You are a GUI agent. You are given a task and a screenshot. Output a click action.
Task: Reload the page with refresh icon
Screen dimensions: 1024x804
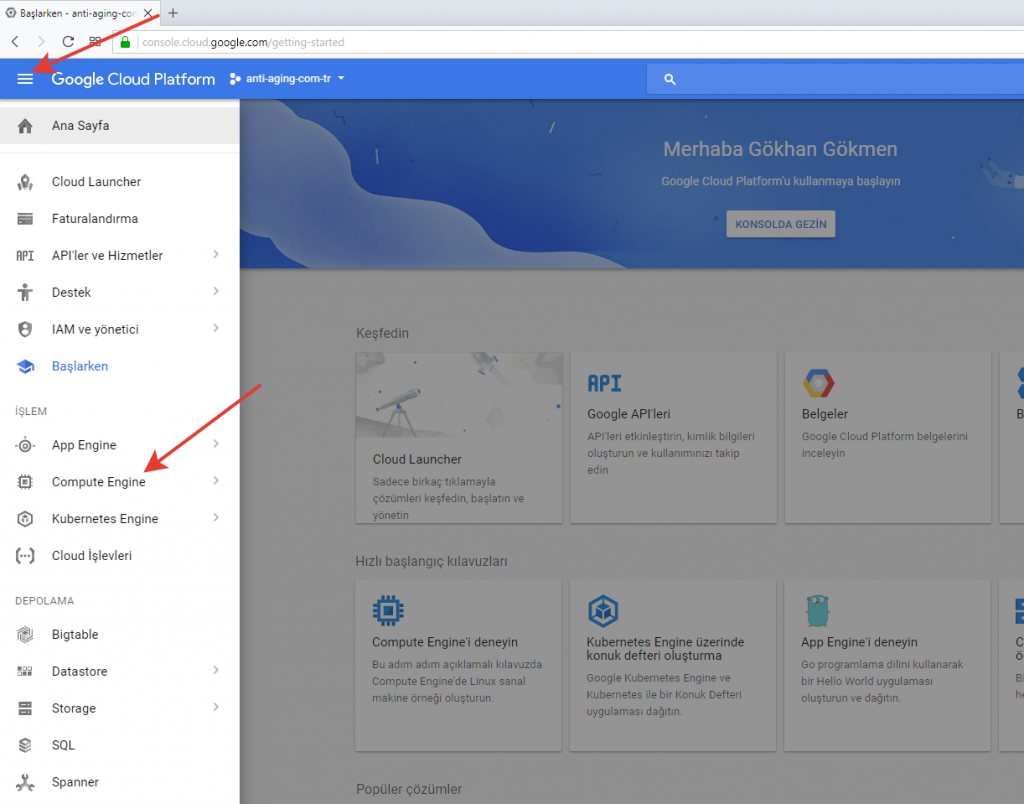pyautogui.click(x=68, y=42)
